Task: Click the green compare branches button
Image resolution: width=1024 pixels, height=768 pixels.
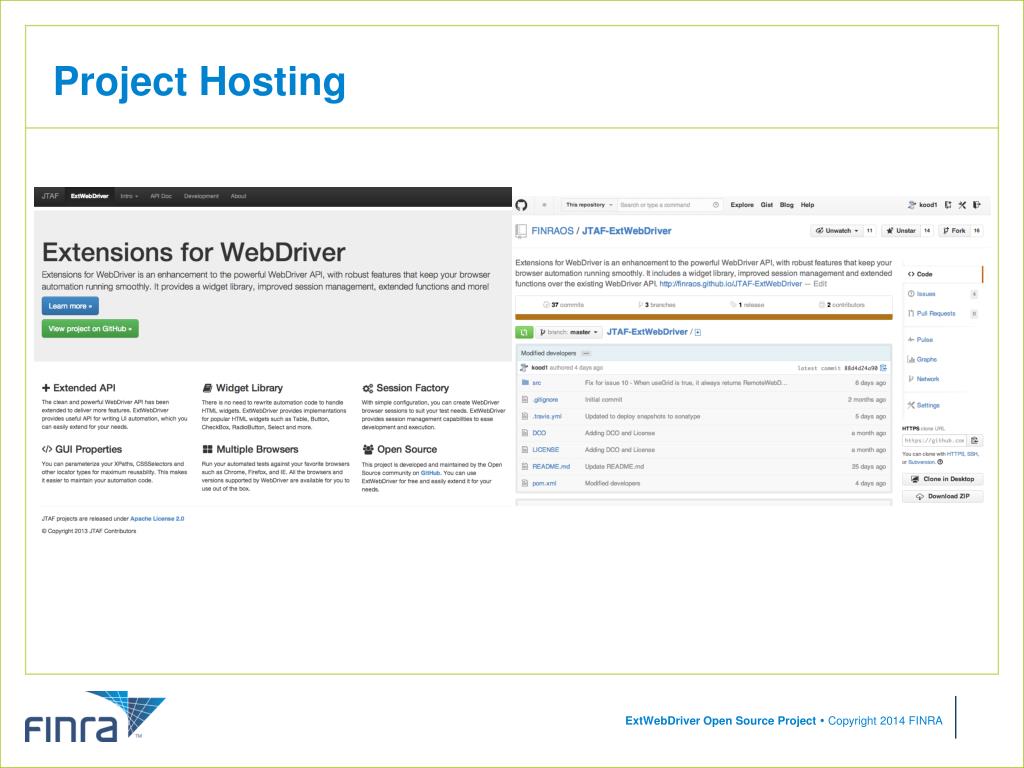Action: click(524, 332)
